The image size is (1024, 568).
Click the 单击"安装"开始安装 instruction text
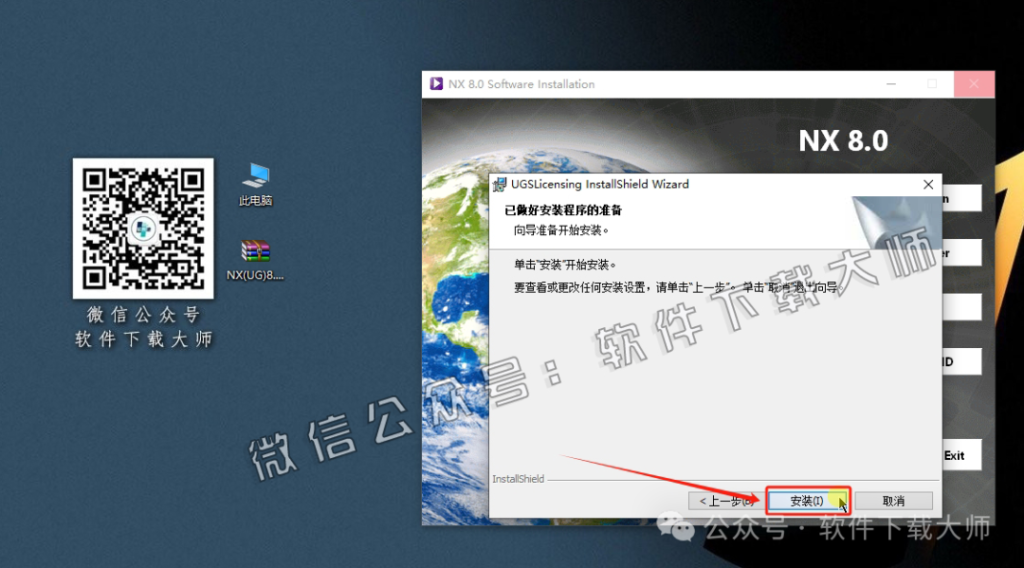click(564, 264)
